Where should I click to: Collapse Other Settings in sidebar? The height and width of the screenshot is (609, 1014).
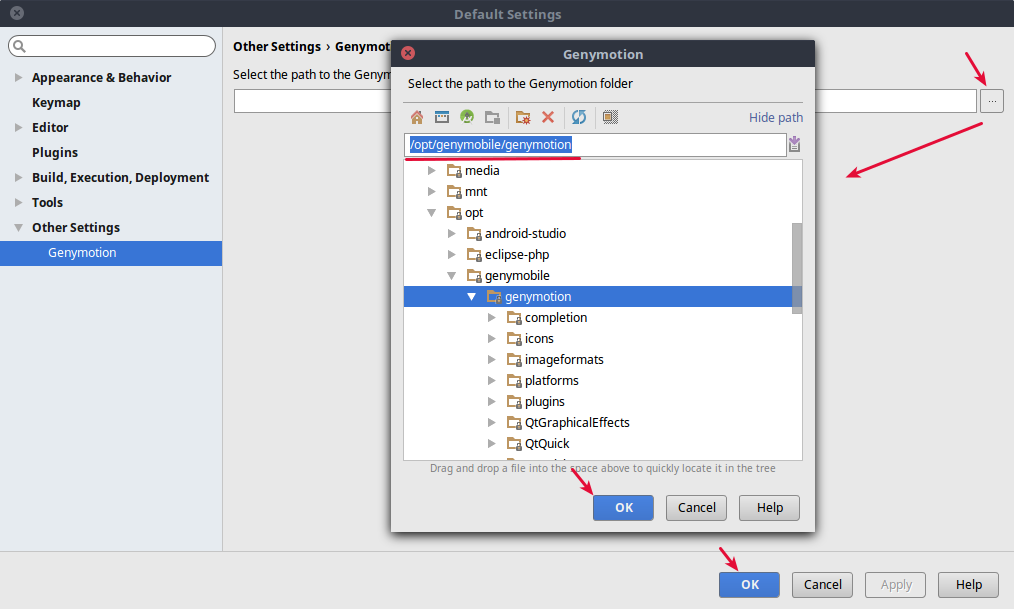(x=18, y=228)
